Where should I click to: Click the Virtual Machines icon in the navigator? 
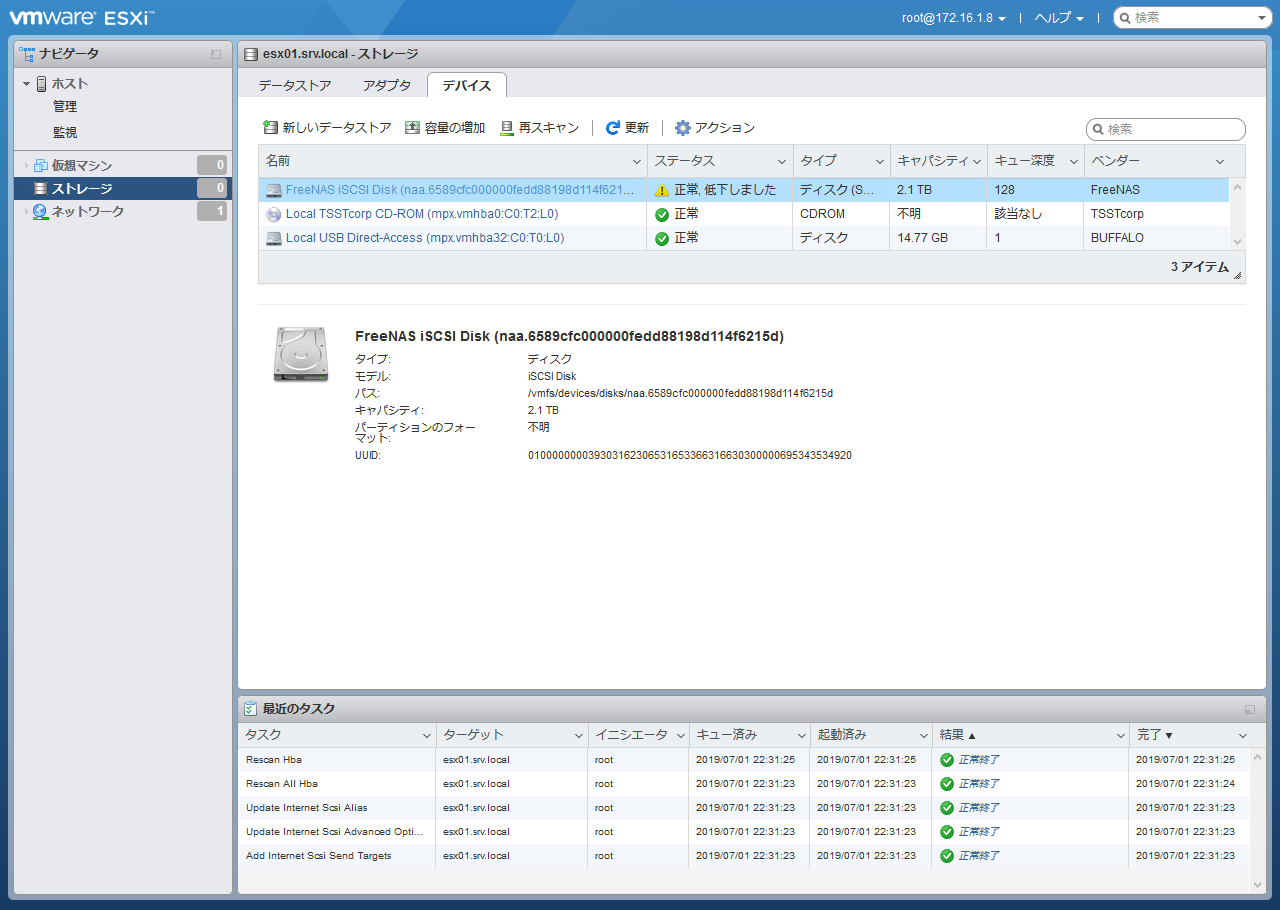[x=41, y=166]
